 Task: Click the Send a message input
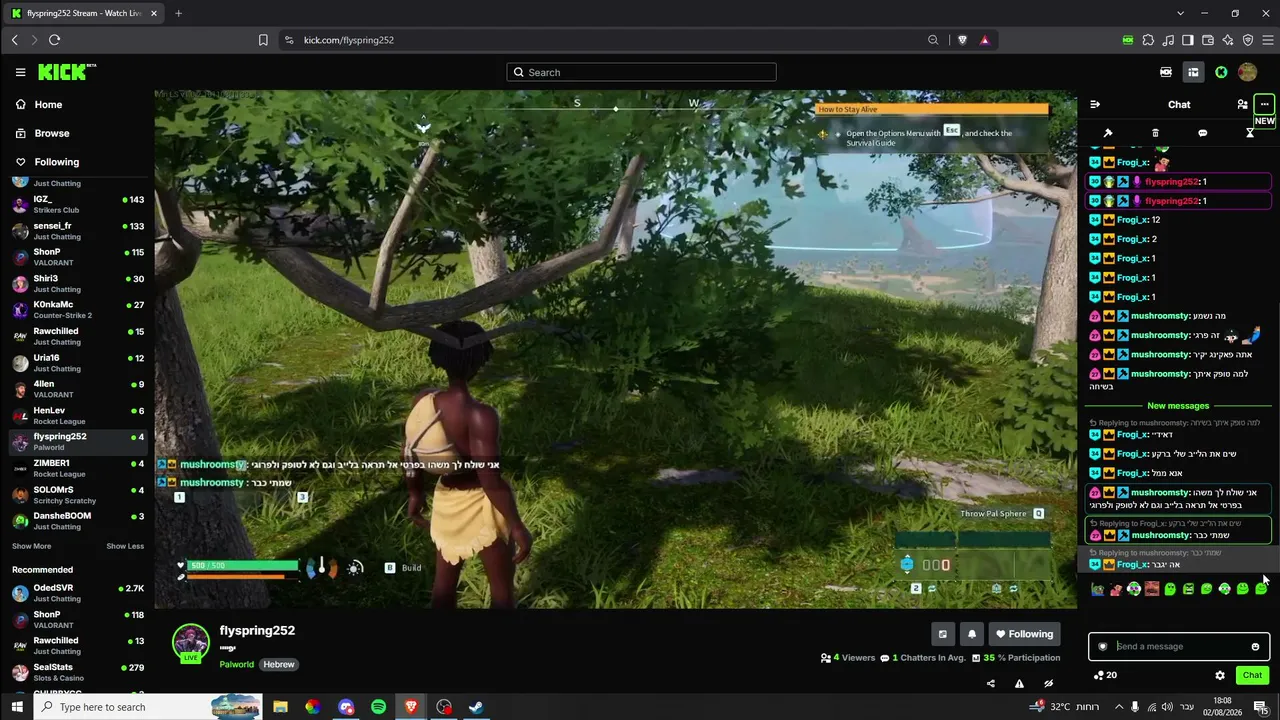[1179, 646]
